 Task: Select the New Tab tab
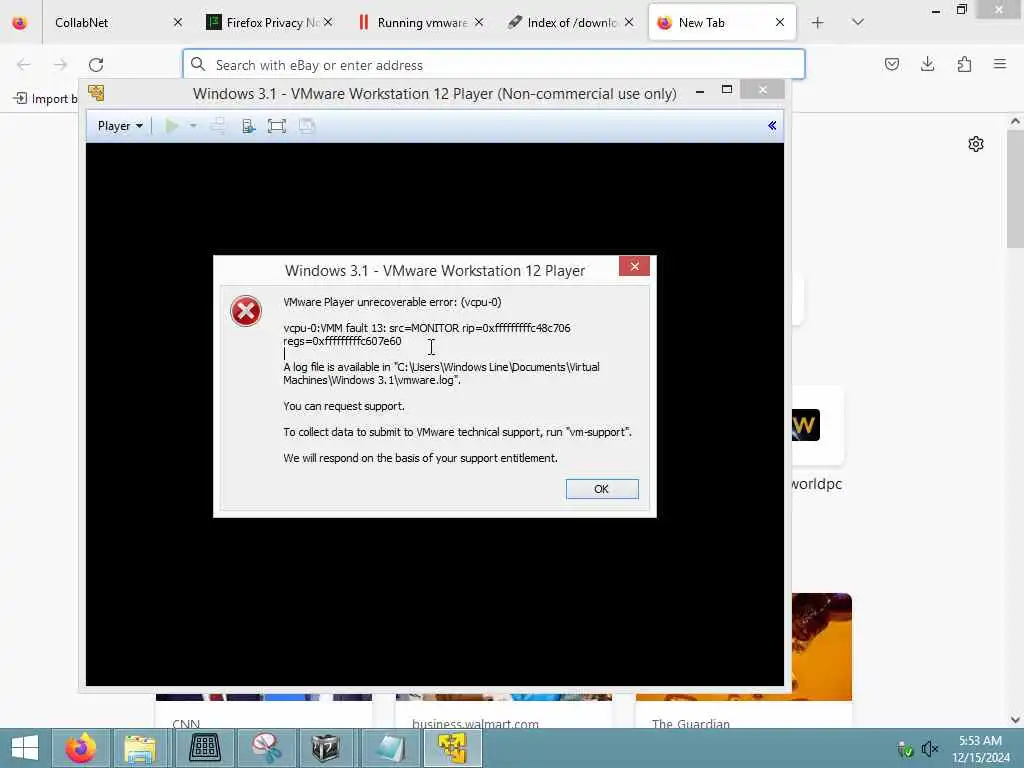(722, 23)
